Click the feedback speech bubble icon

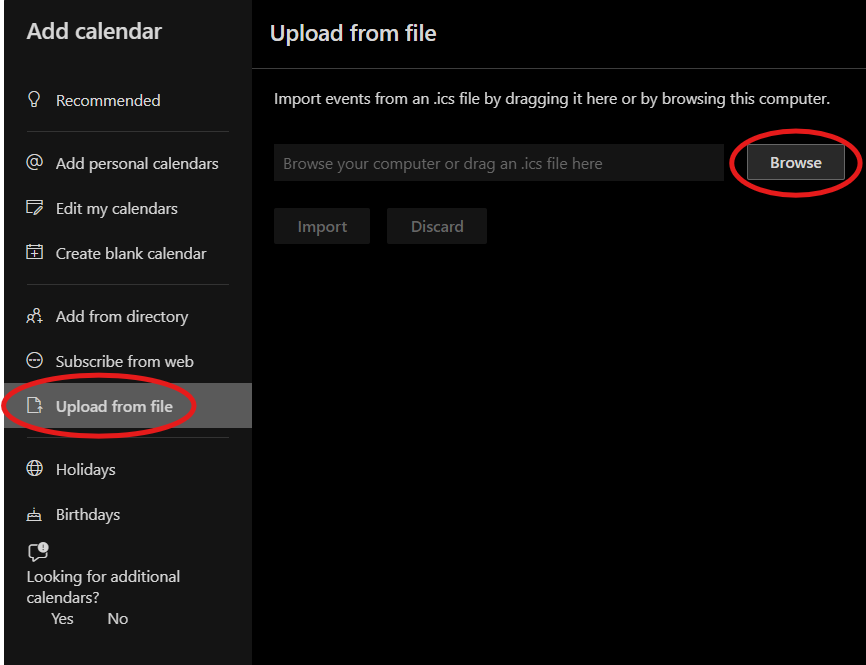click(x=37, y=552)
